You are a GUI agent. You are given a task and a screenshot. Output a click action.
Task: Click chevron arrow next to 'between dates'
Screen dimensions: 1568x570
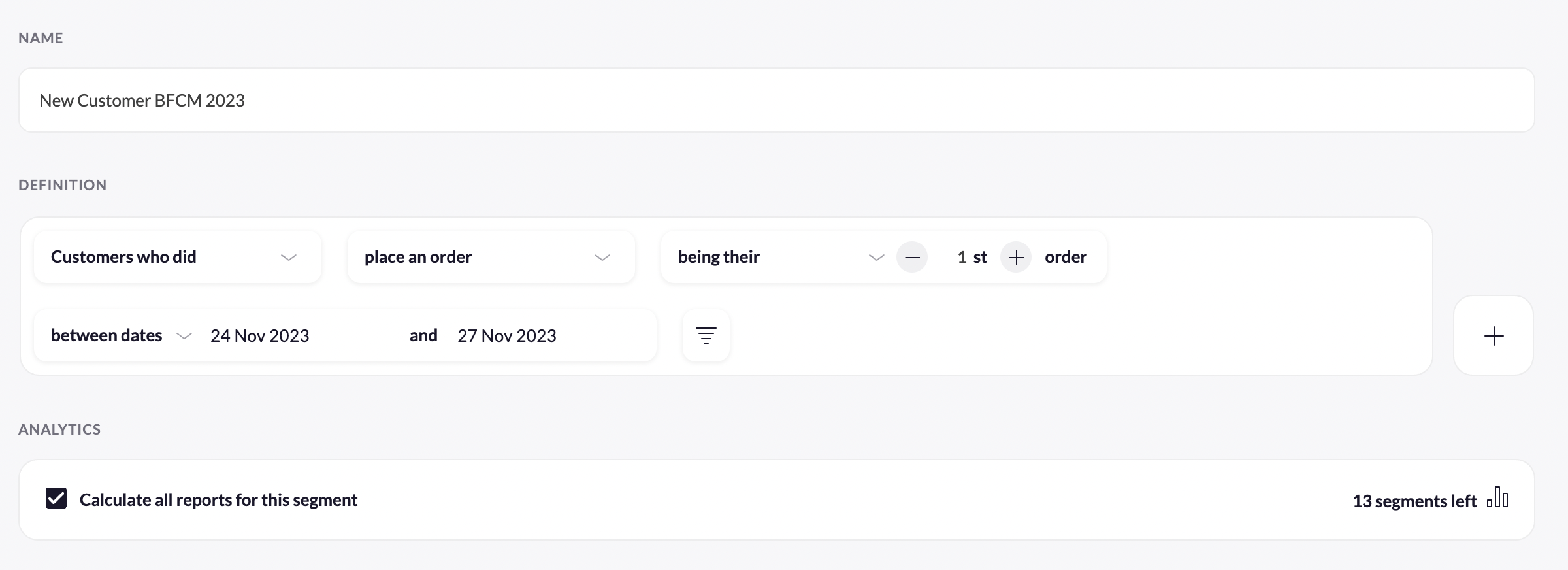click(x=184, y=336)
